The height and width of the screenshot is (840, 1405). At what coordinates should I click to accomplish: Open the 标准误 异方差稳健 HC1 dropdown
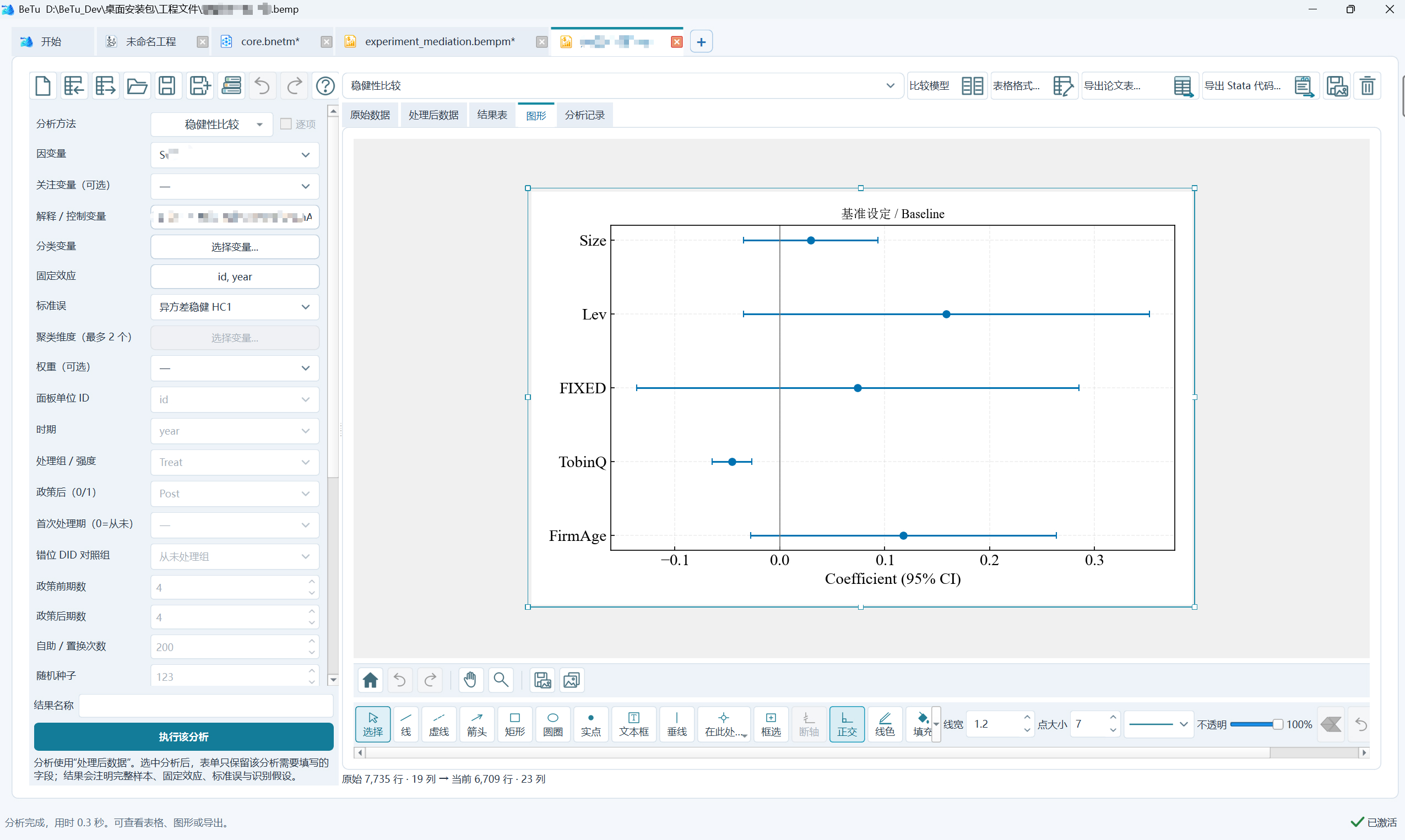pyautogui.click(x=235, y=307)
